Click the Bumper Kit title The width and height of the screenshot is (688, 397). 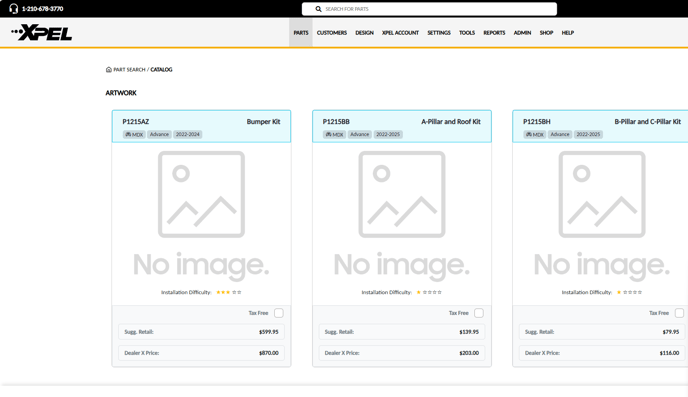tap(263, 122)
